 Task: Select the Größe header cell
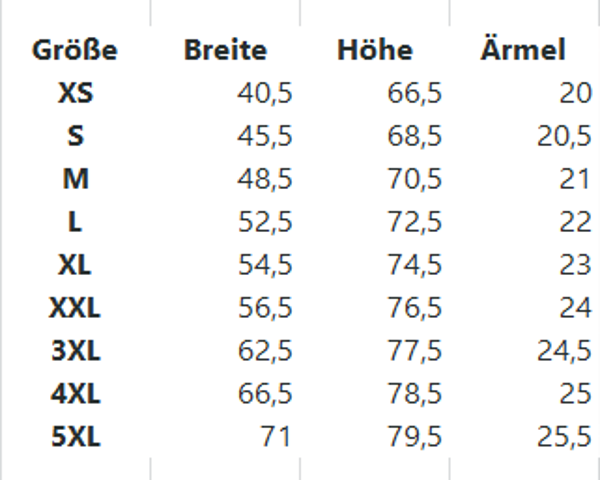[x=75, y=50]
